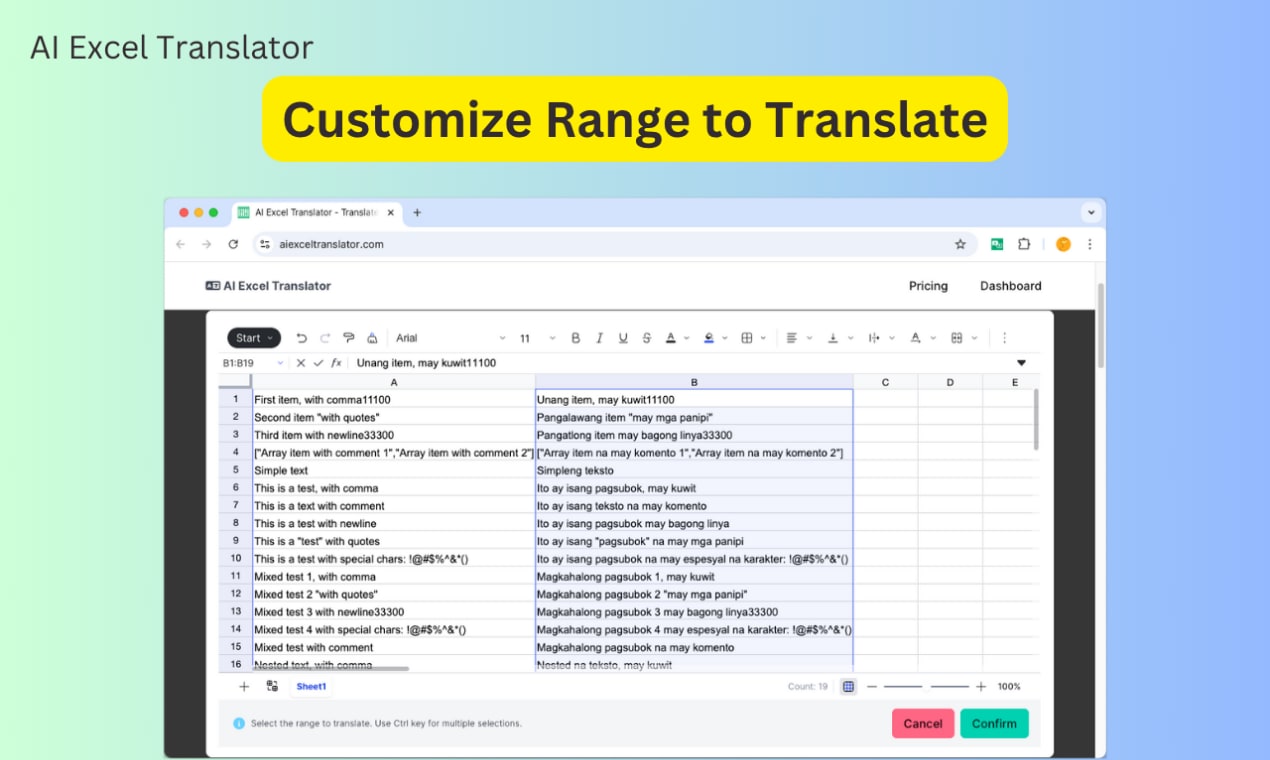
Task: Click the zoom slider track
Action: [x=926, y=687]
